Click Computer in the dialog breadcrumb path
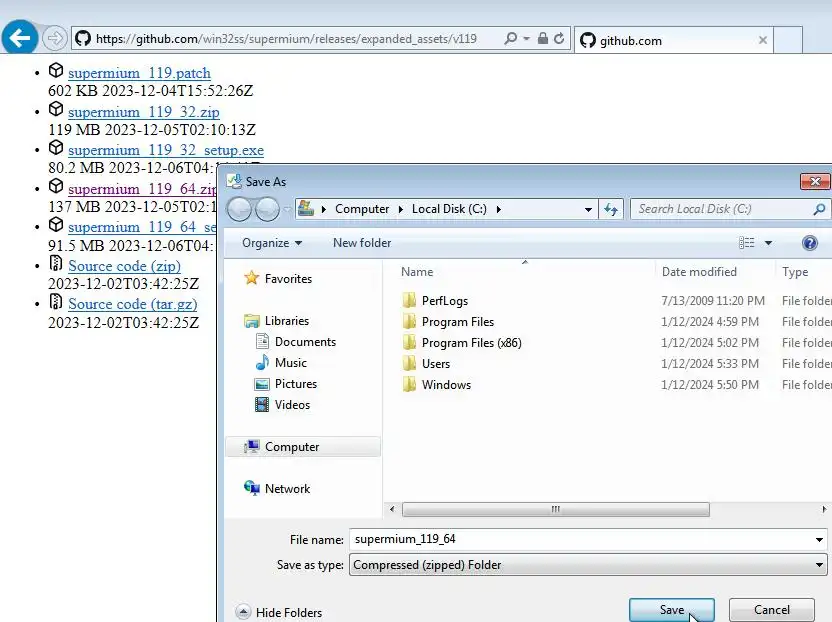 pos(362,209)
